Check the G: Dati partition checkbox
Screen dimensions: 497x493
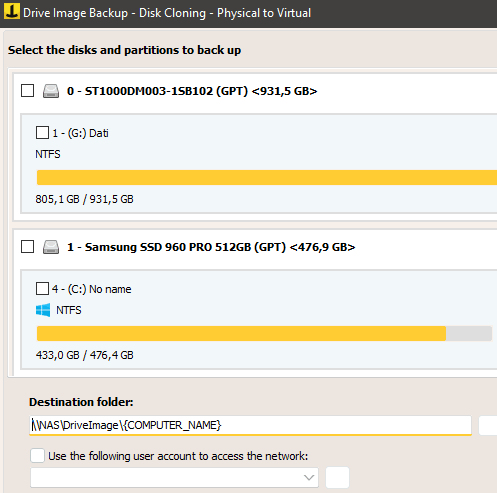click(42, 133)
